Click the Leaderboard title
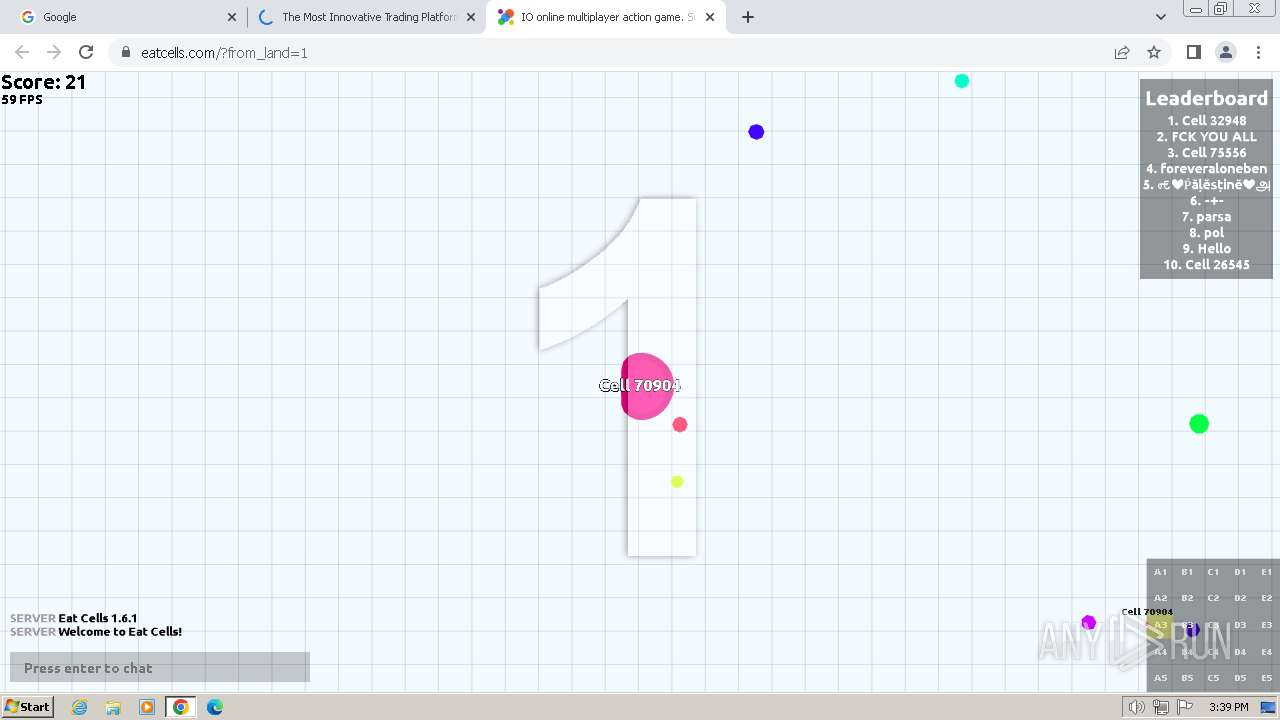Screen dimensions: 1280x720 (x=1206, y=98)
